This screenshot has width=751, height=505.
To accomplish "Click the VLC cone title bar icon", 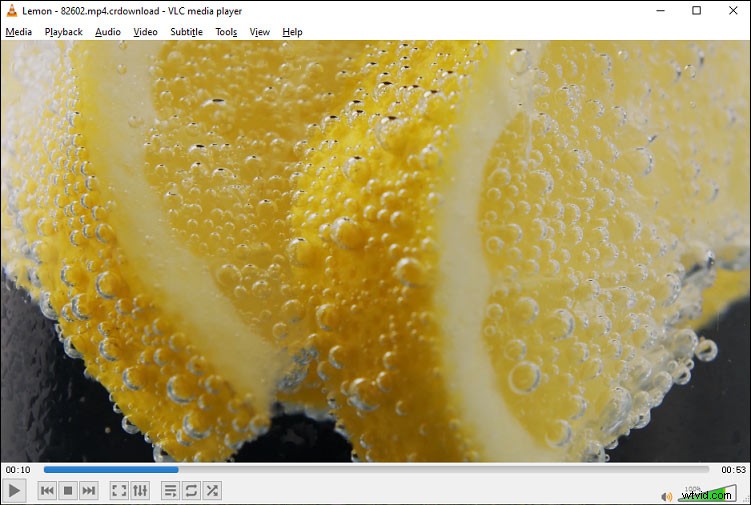I will pos(12,11).
